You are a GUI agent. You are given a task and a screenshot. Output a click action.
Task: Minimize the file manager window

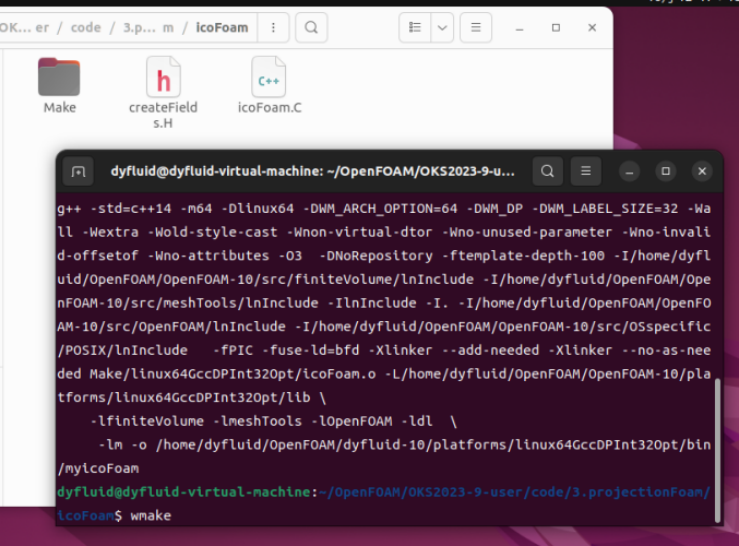point(519,28)
